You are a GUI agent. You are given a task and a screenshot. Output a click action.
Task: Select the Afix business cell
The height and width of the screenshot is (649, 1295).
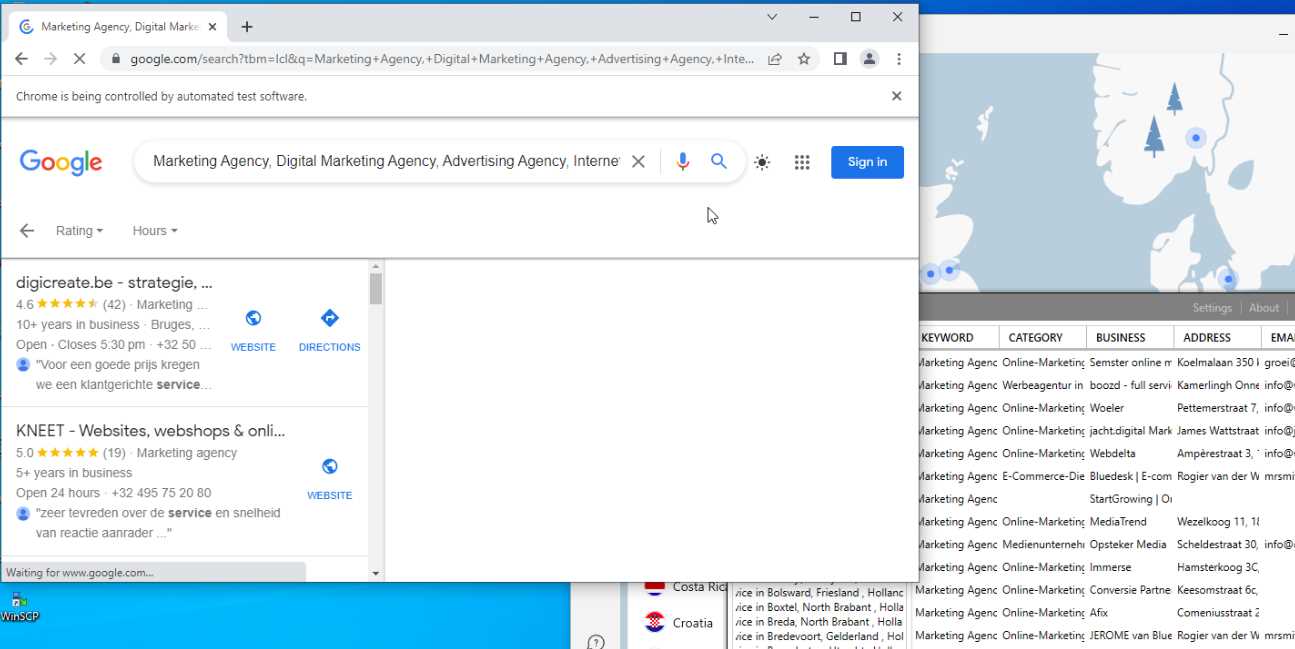[1130, 613]
